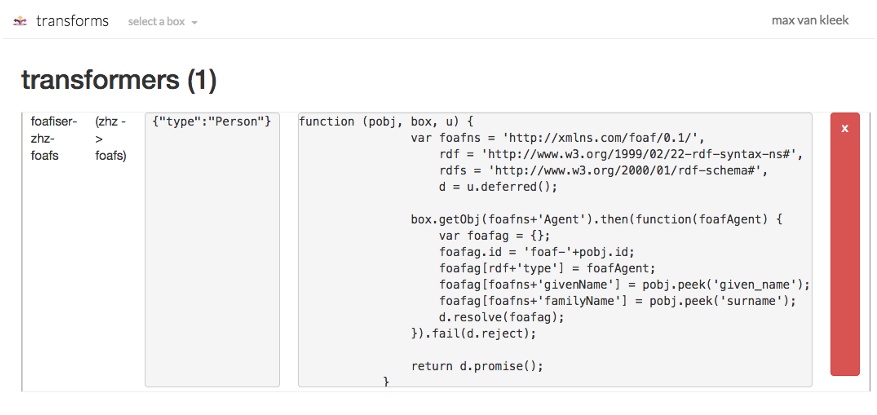Place cursor on 'd = u.deferred();' line

click(x=498, y=187)
